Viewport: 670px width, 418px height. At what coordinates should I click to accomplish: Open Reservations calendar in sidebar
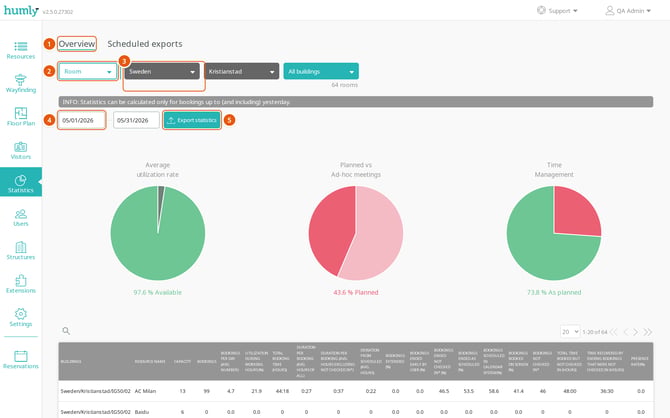pyautogui.click(x=21, y=359)
